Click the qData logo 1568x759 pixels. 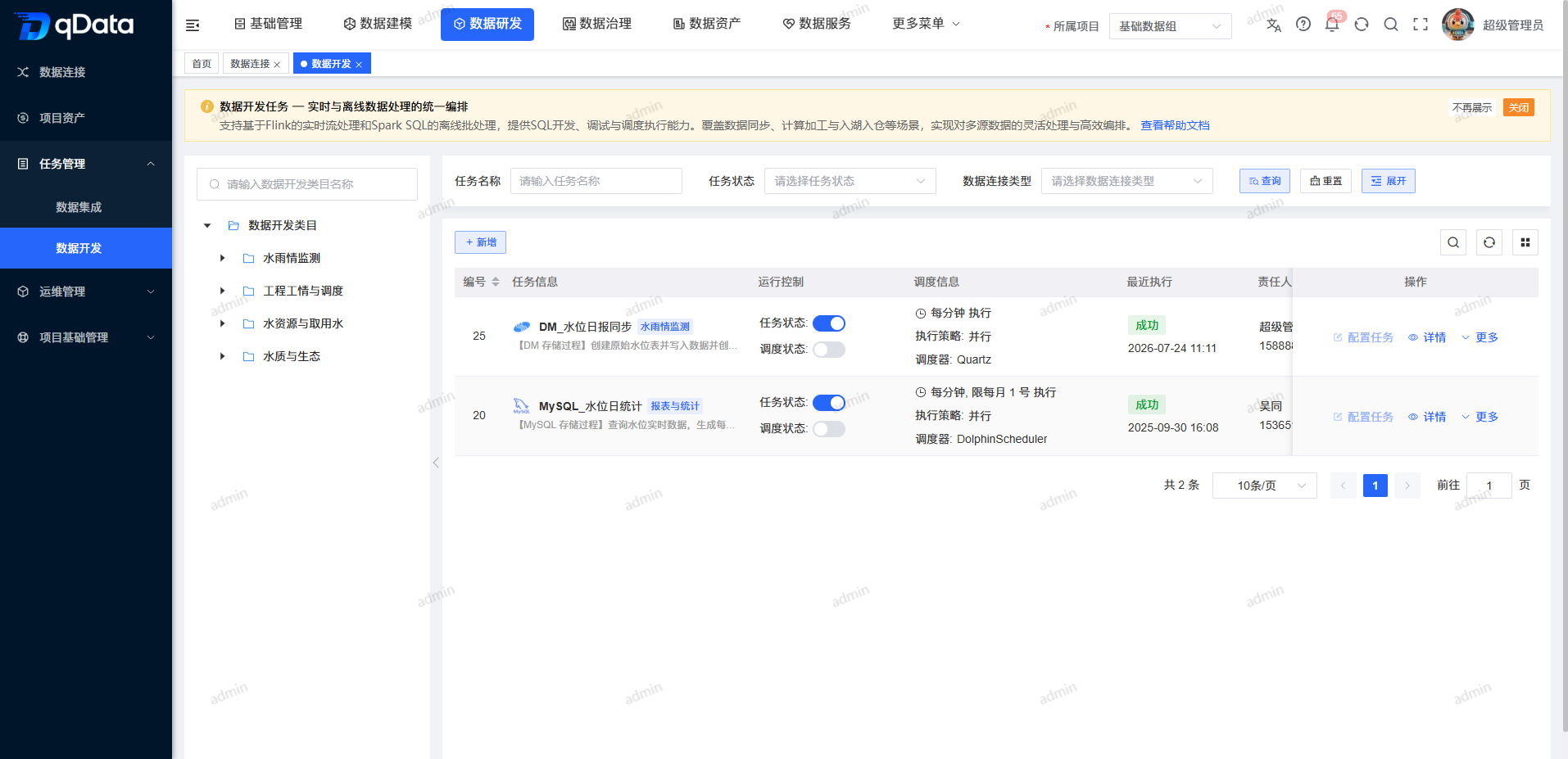75,25
